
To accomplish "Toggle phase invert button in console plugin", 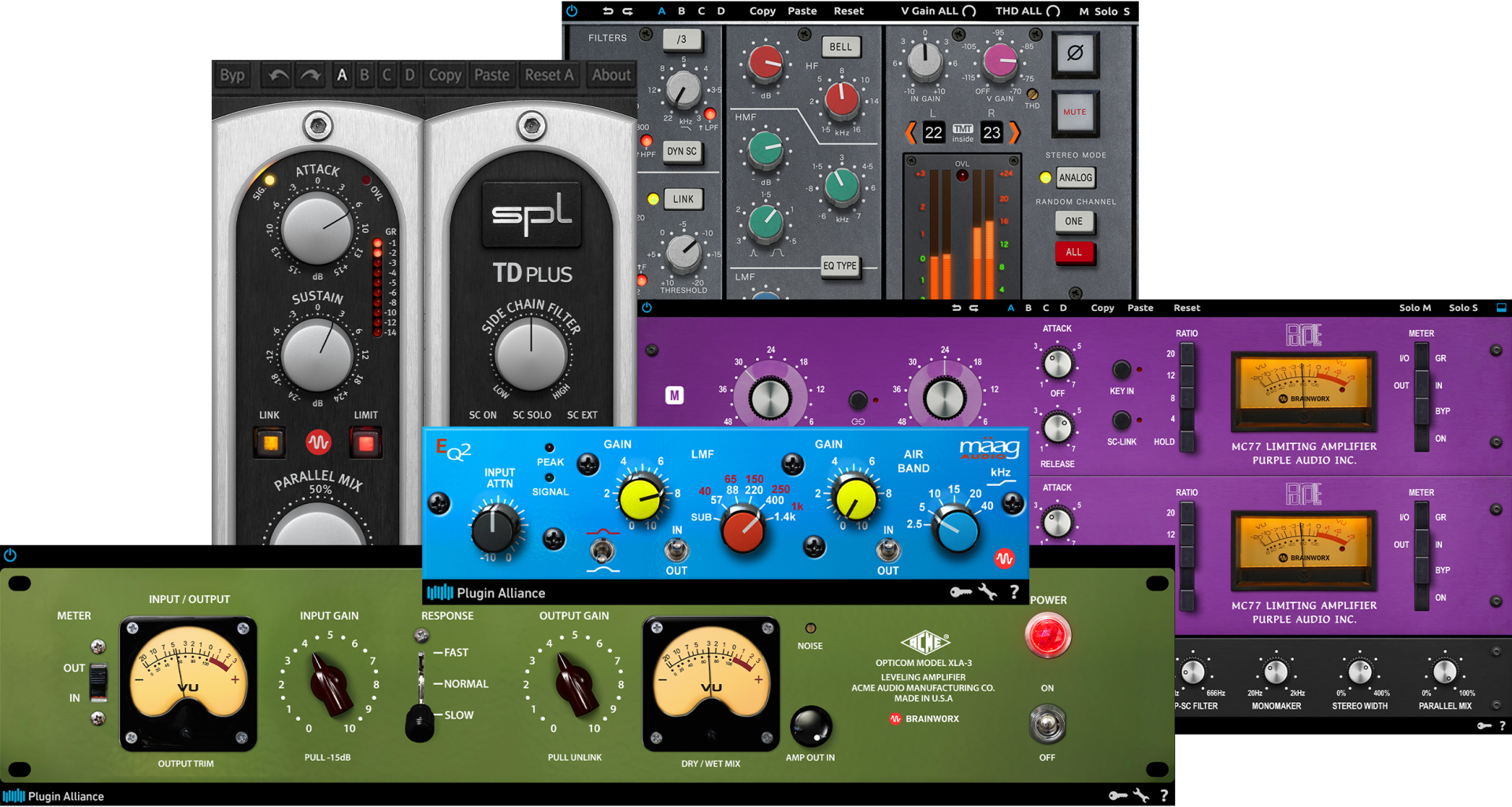I will [x=1075, y=54].
